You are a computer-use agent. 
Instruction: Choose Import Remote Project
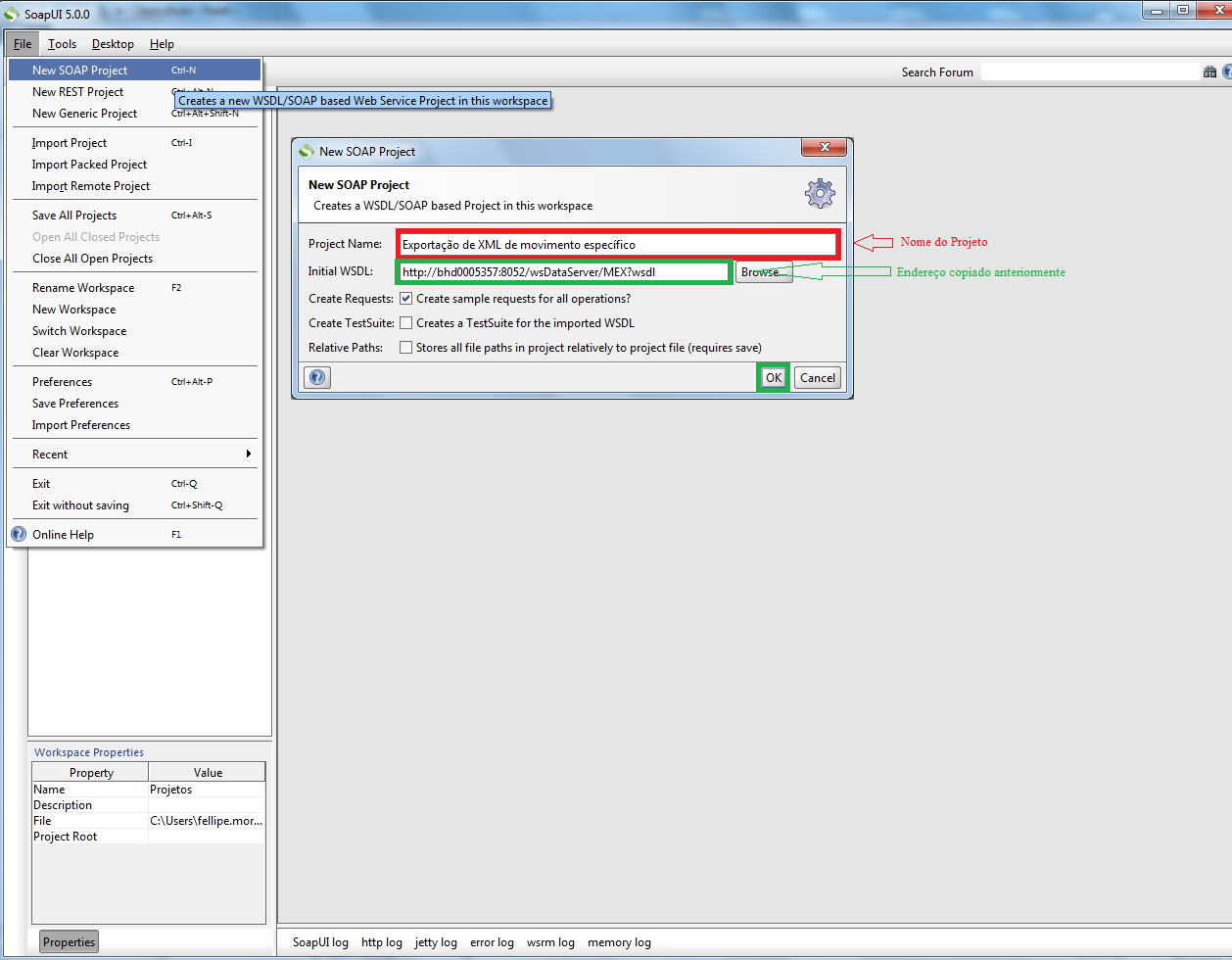(x=134, y=186)
